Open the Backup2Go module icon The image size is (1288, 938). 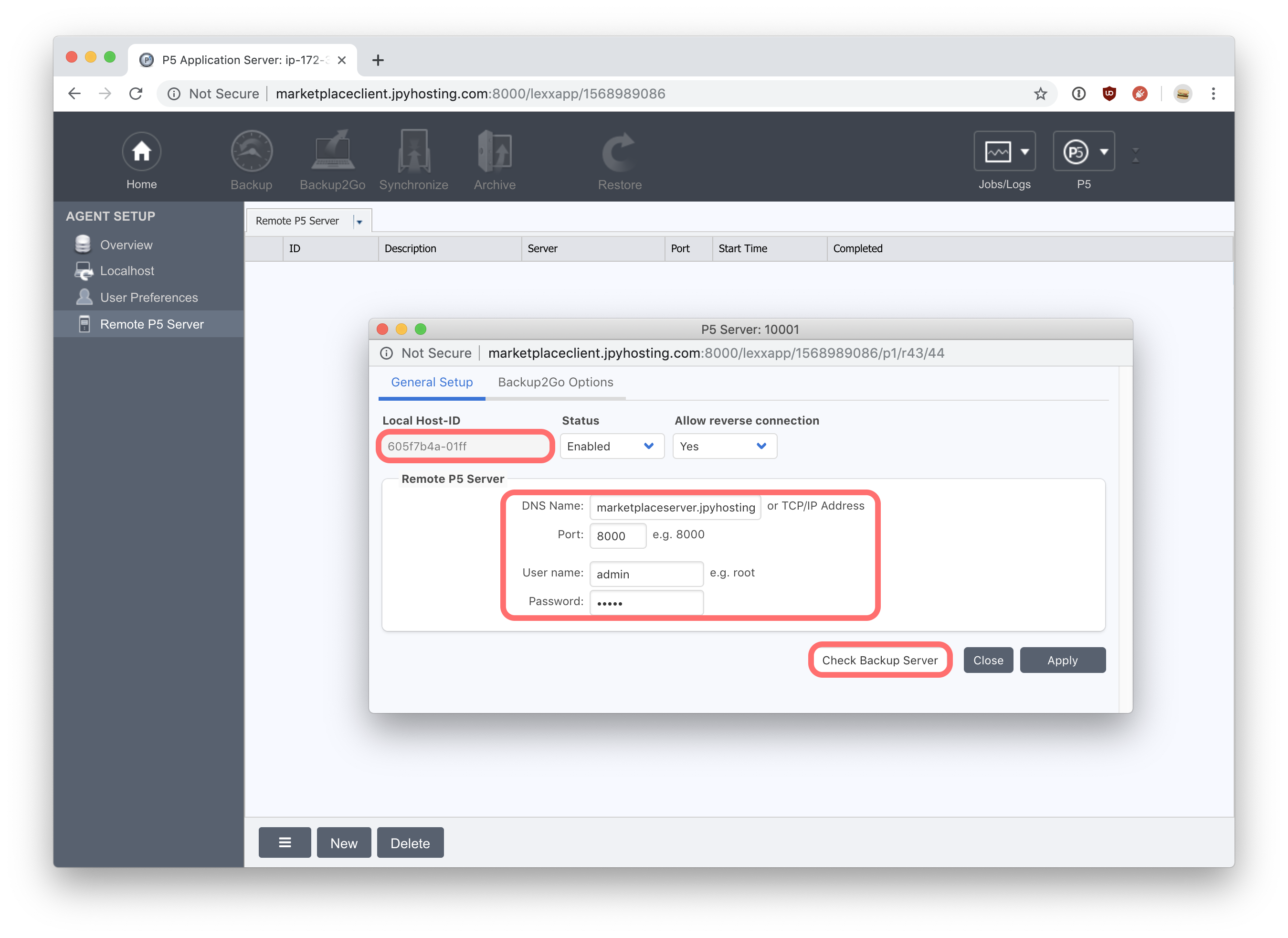pos(333,151)
